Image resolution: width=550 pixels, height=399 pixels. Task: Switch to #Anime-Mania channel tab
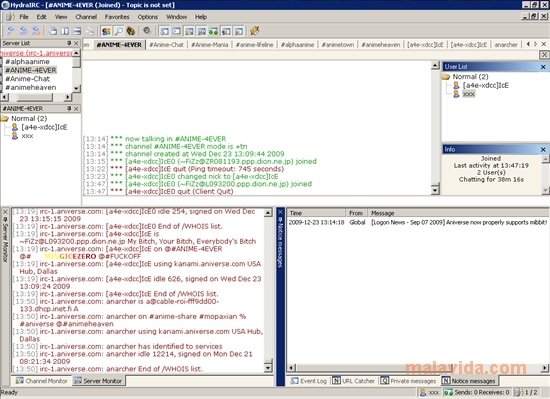210,45
